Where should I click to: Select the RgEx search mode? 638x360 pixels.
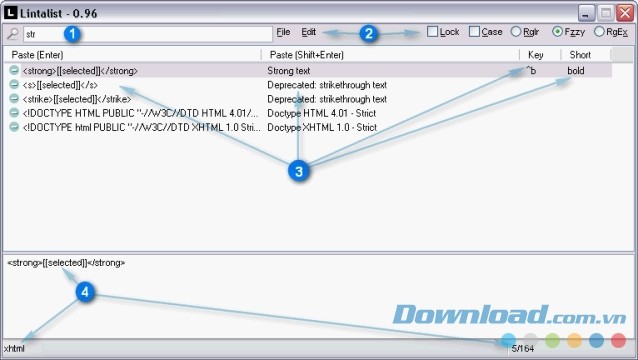point(599,31)
